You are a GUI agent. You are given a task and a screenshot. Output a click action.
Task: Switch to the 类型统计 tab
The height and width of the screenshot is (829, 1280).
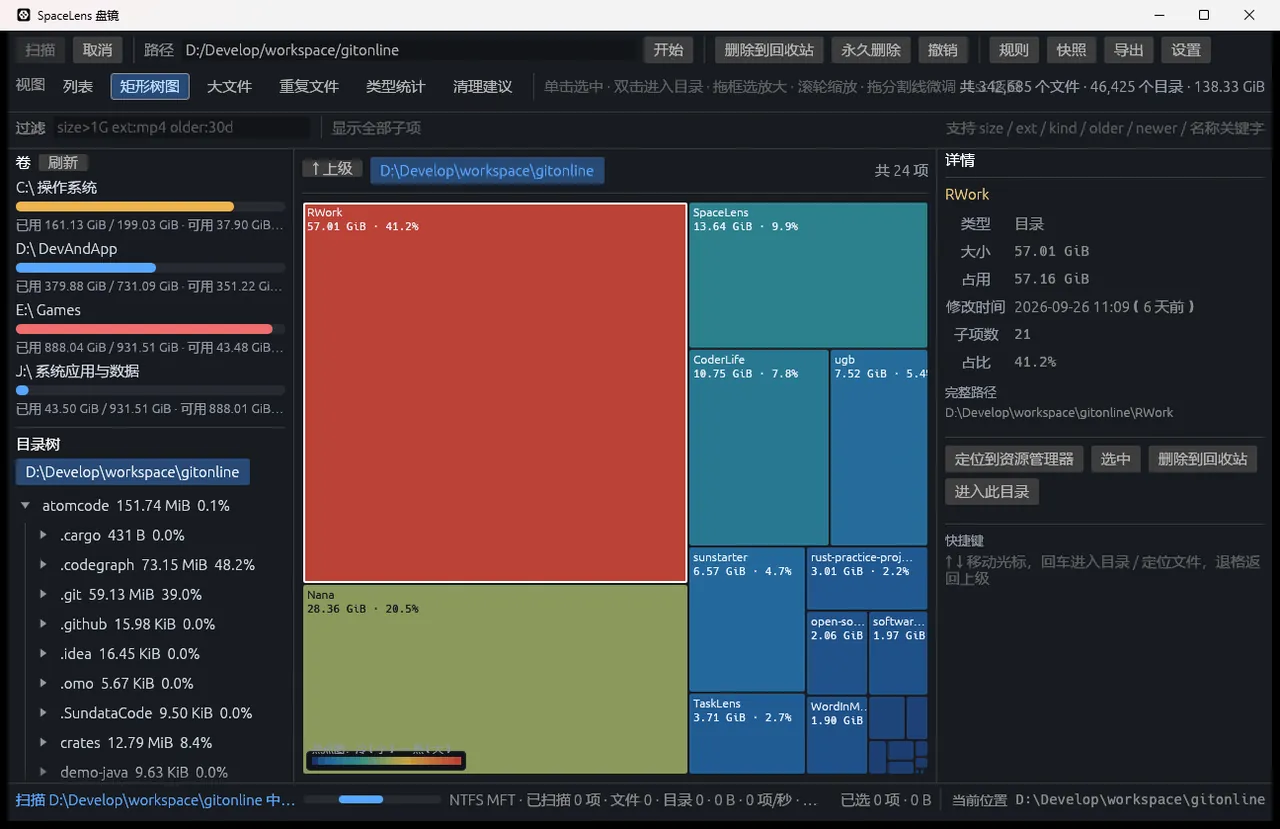395,87
